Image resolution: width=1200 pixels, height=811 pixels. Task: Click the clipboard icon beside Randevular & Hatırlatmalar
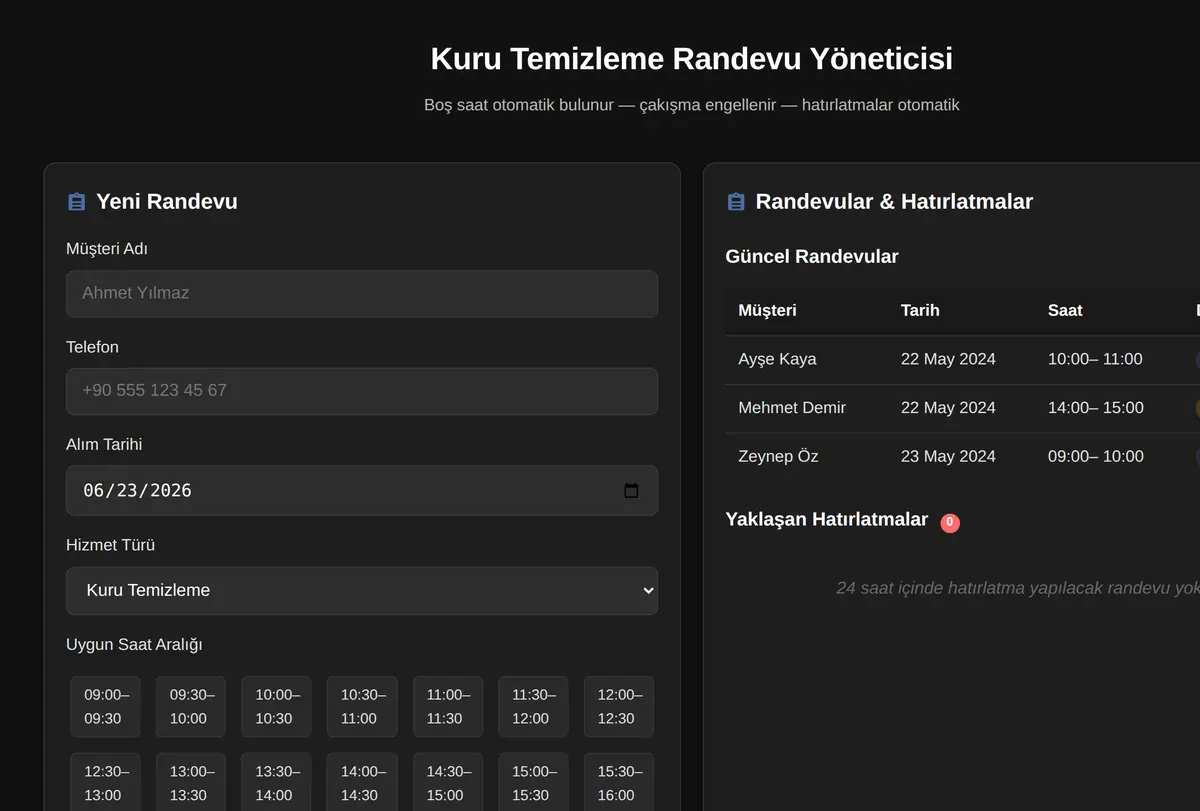click(x=736, y=202)
